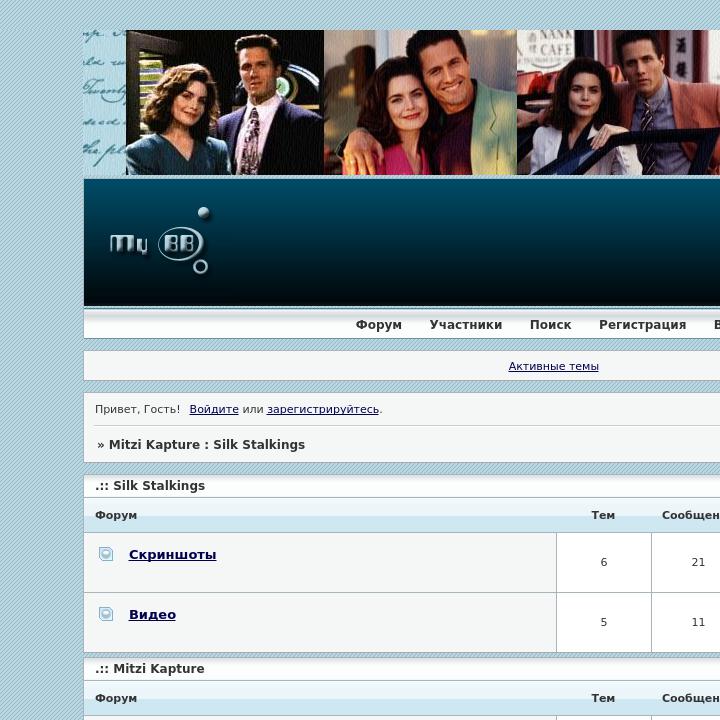The width and height of the screenshot is (720, 720).
Task: Click banner photo near Nanking Cafe sign
Action: coord(618,102)
